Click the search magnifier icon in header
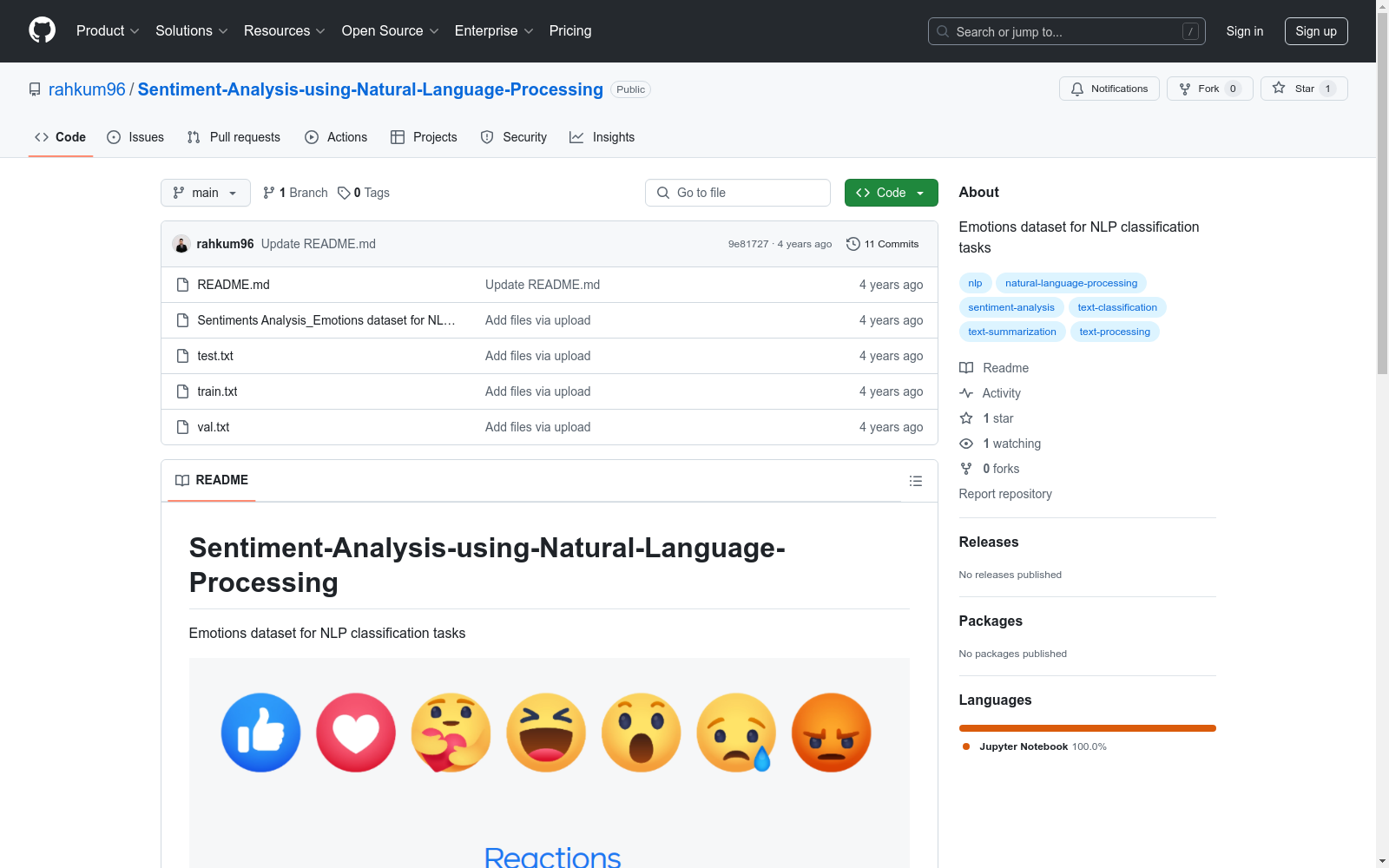 943,31
